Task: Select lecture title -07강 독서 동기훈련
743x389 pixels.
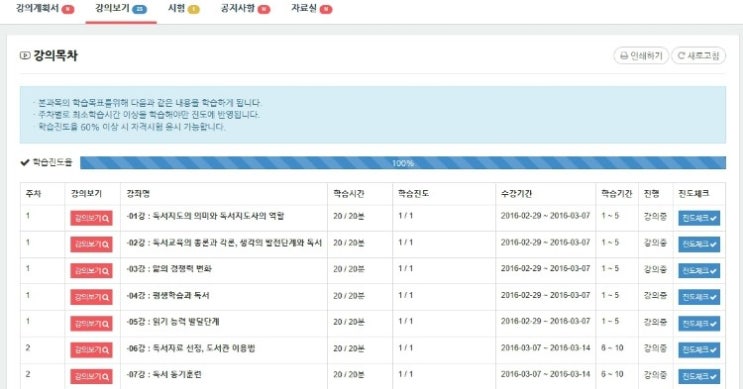Action: (163, 374)
